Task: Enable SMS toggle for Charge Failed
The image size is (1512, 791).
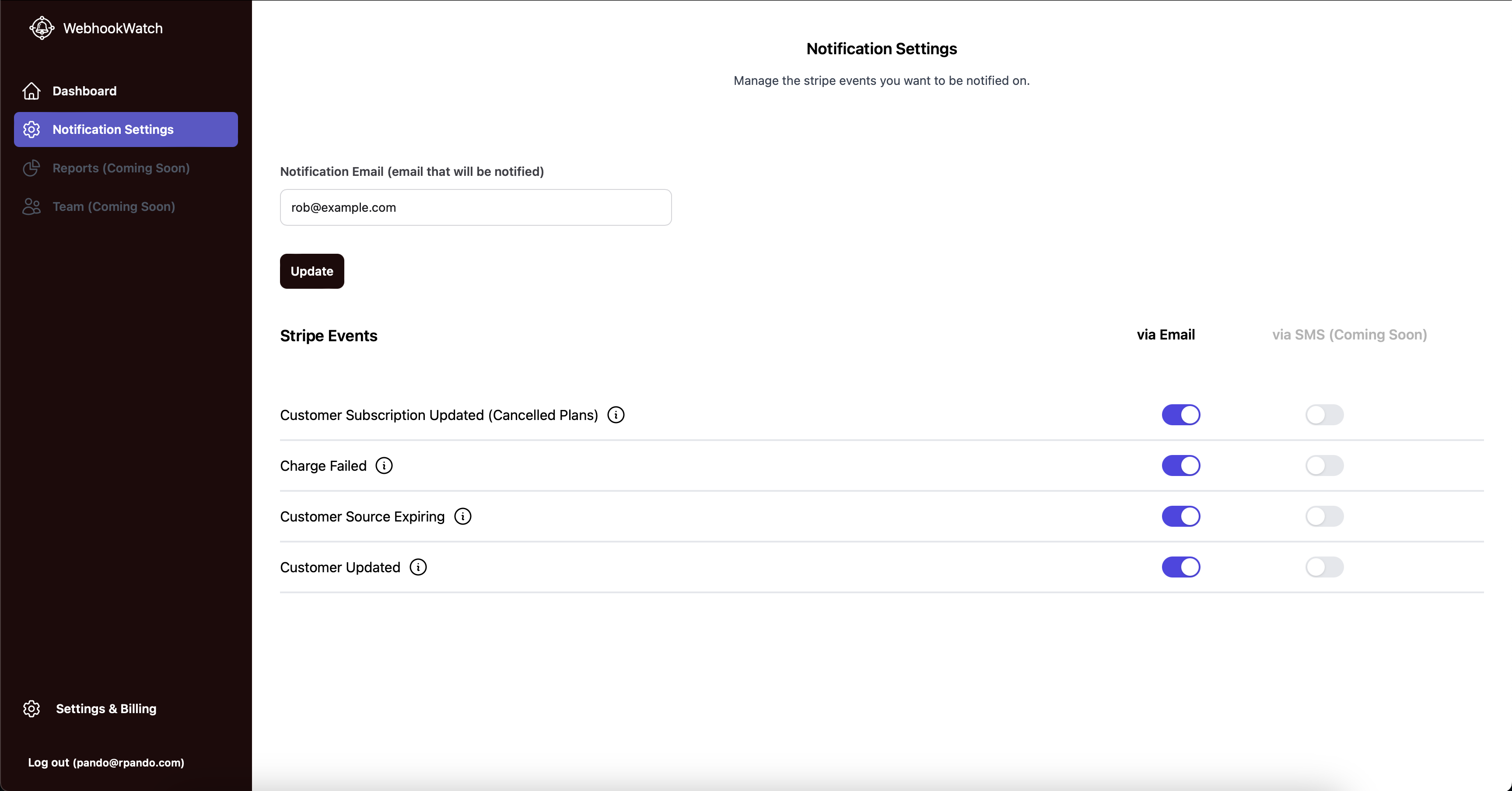Action: [1324, 465]
